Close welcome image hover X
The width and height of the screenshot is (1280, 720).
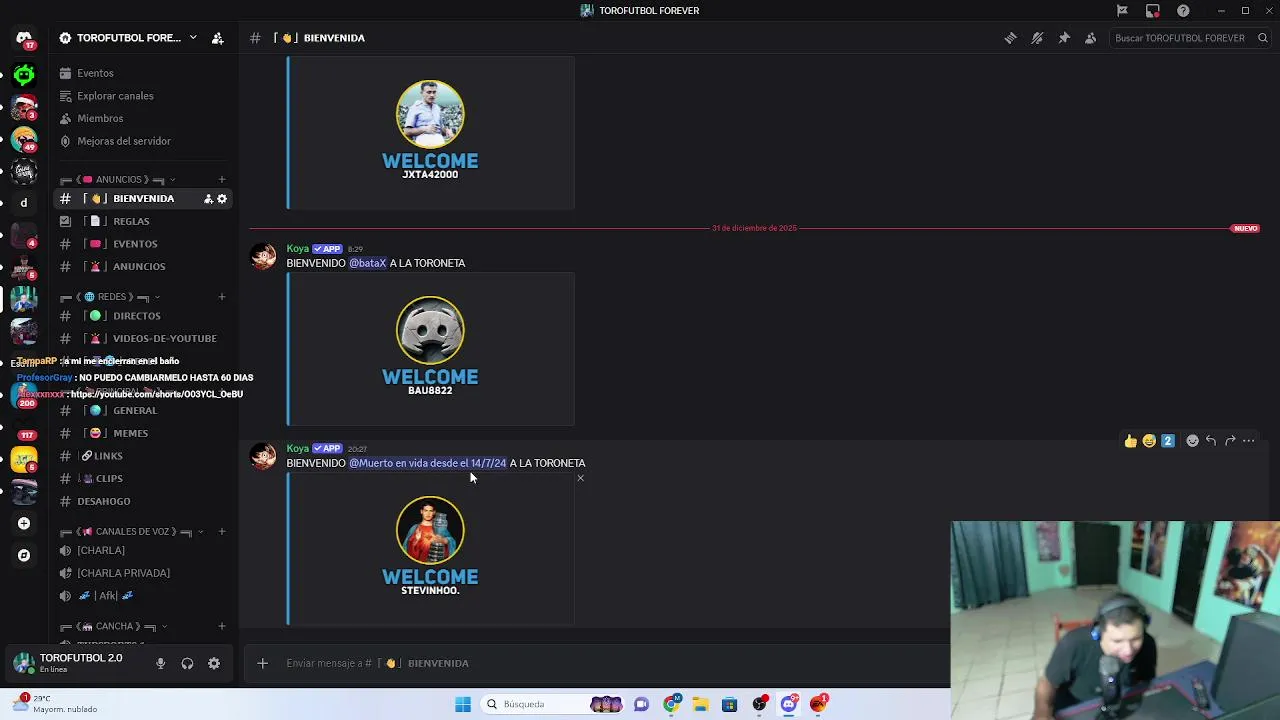click(580, 478)
